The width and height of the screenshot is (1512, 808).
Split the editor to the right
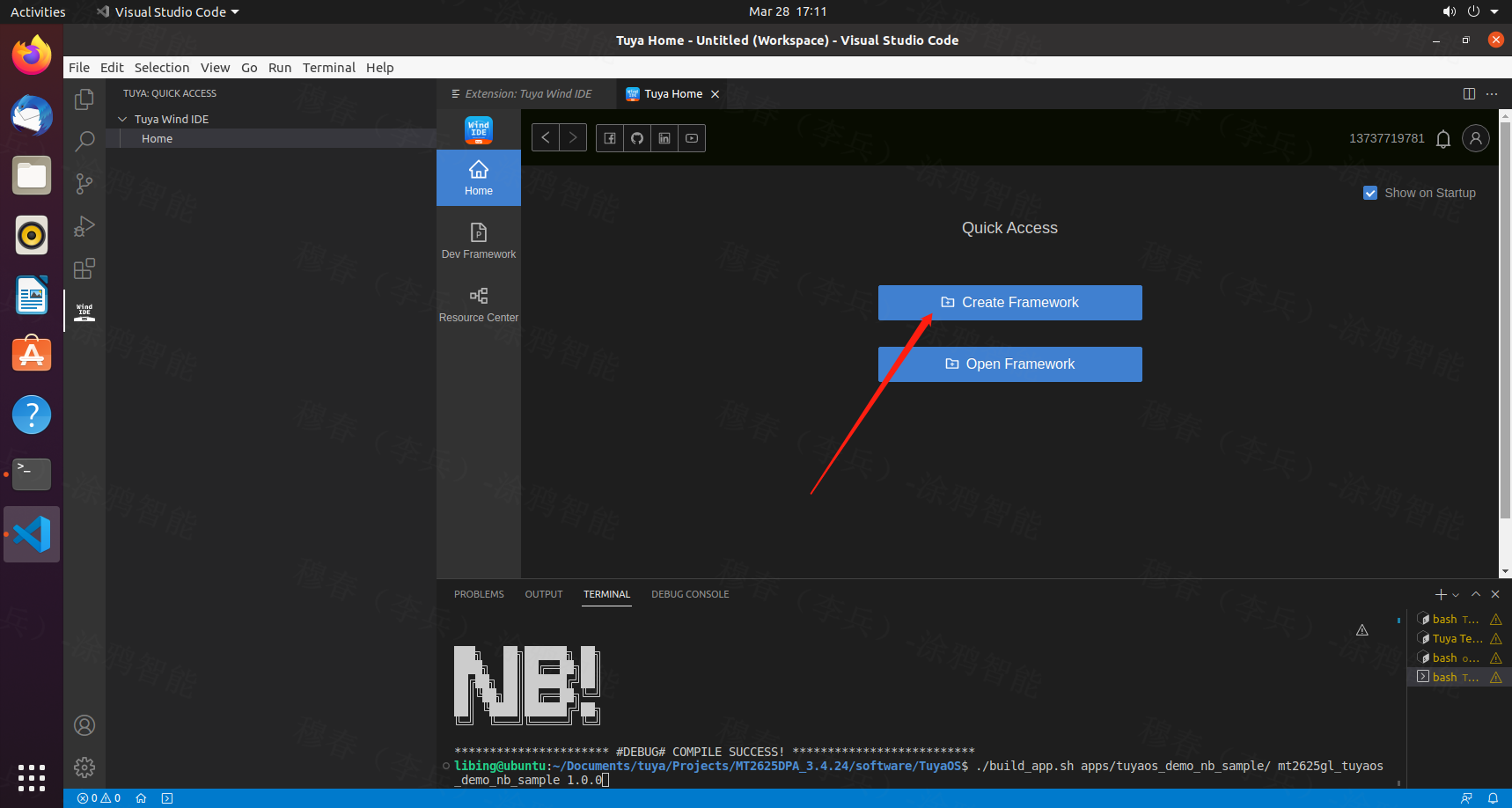point(1469,94)
